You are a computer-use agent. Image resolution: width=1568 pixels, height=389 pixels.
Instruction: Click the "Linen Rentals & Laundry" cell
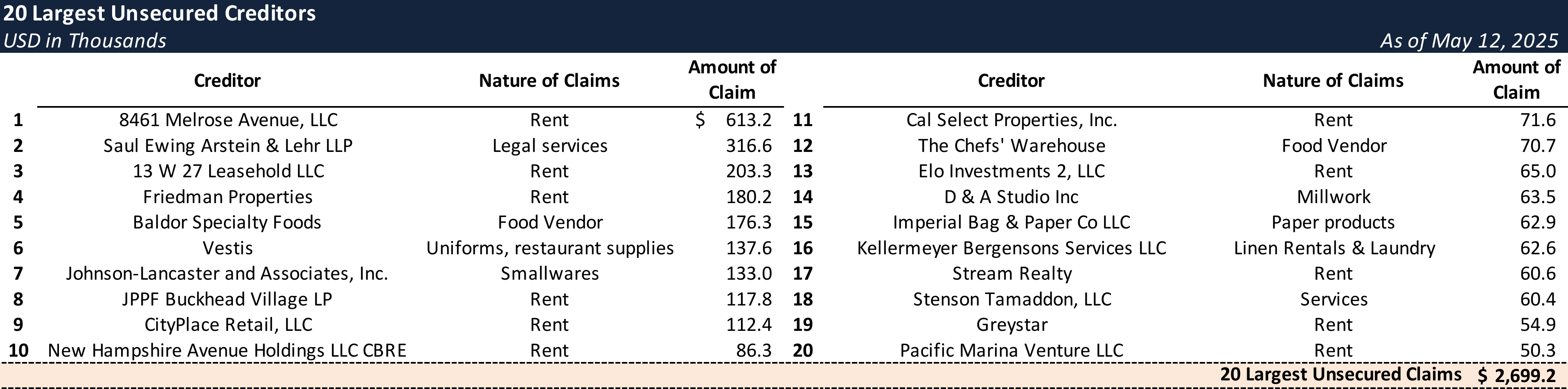(x=1334, y=248)
